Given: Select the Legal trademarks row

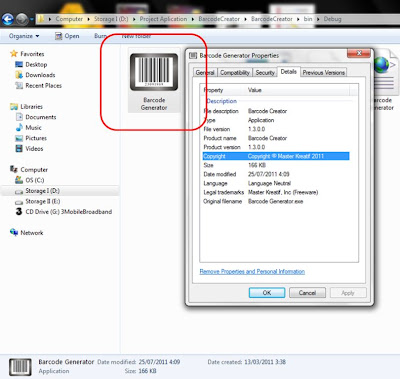Looking at the screenshot, I should coord(276,192).
